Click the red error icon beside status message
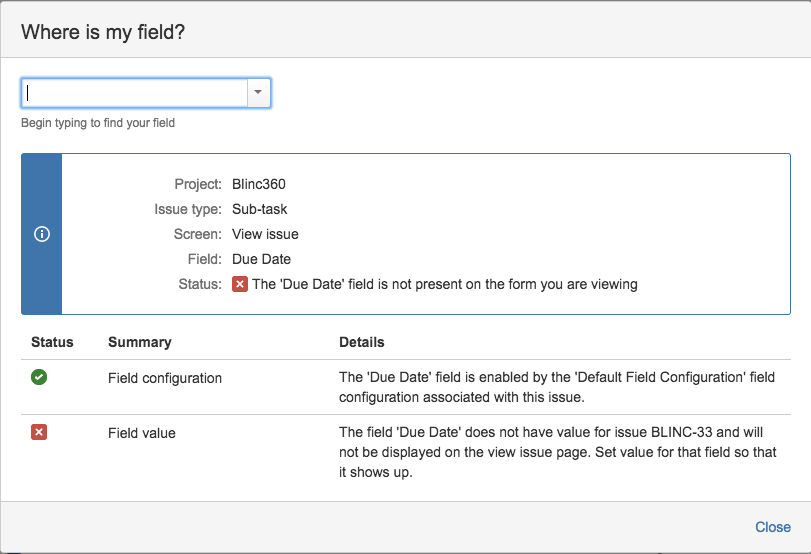Image resolution: width=811 pixels, height=554 pixels. (x=240, y=284)
